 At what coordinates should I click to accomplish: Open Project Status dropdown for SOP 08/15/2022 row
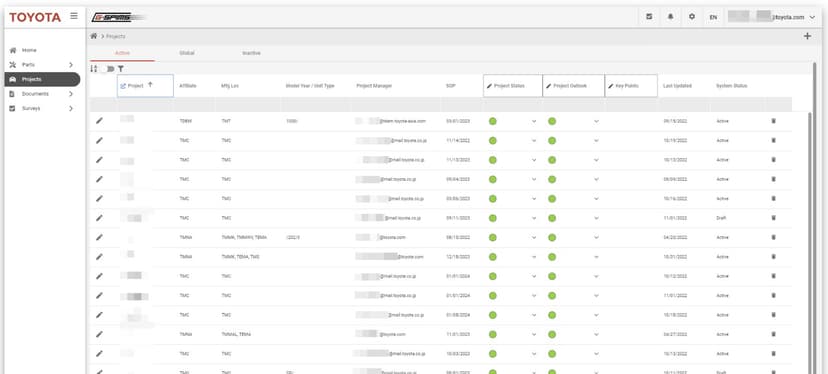[534, 238]
